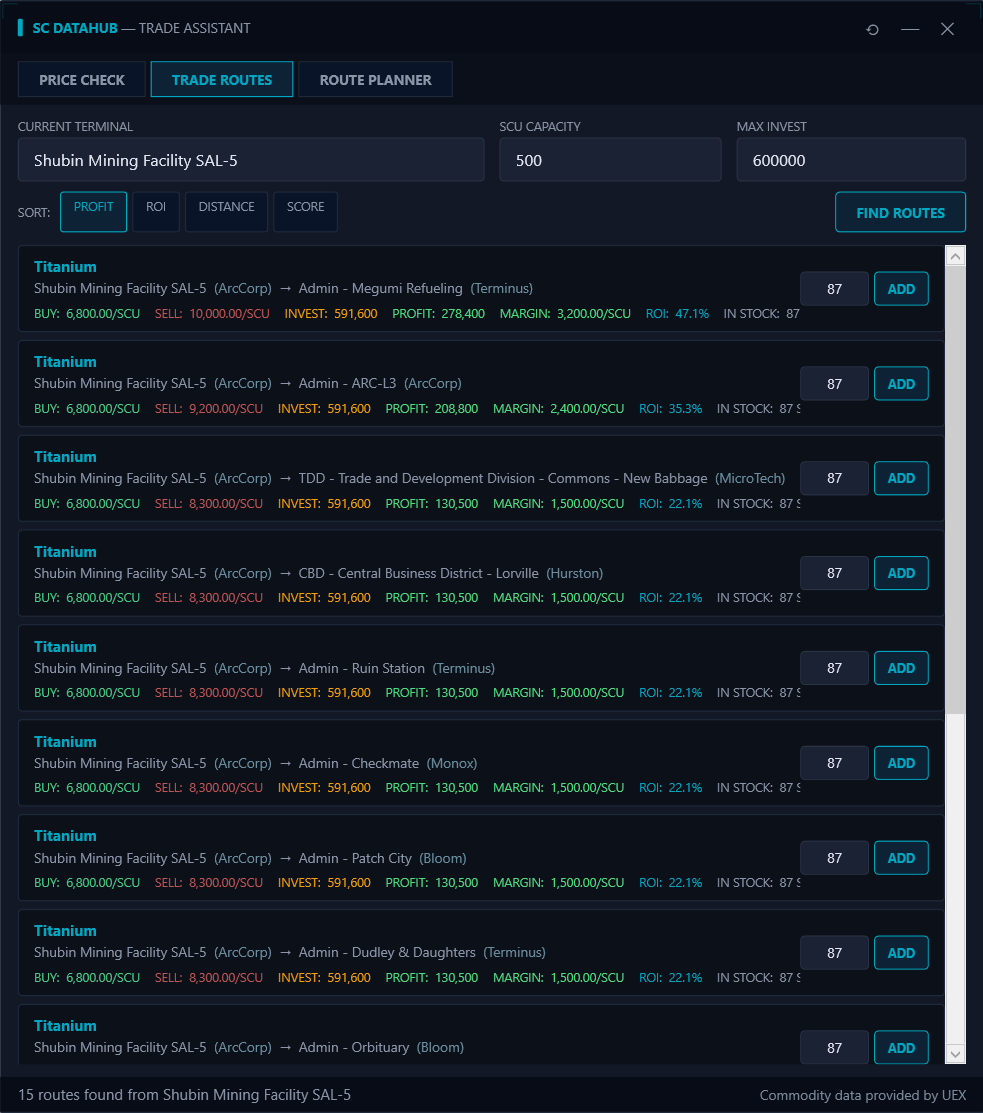Add the Lorville CBD route
The height and width of the screenshot is (1113, 983).
901,574
